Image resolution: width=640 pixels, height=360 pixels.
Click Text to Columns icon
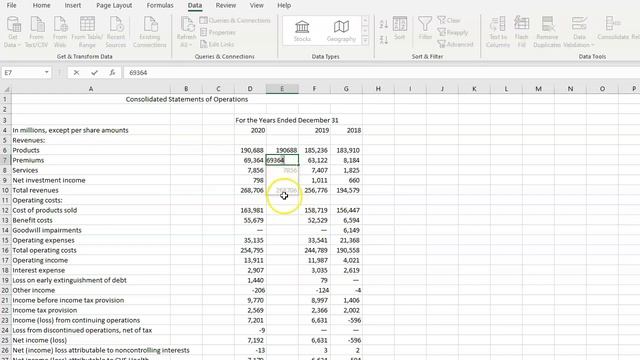[498, 32]
